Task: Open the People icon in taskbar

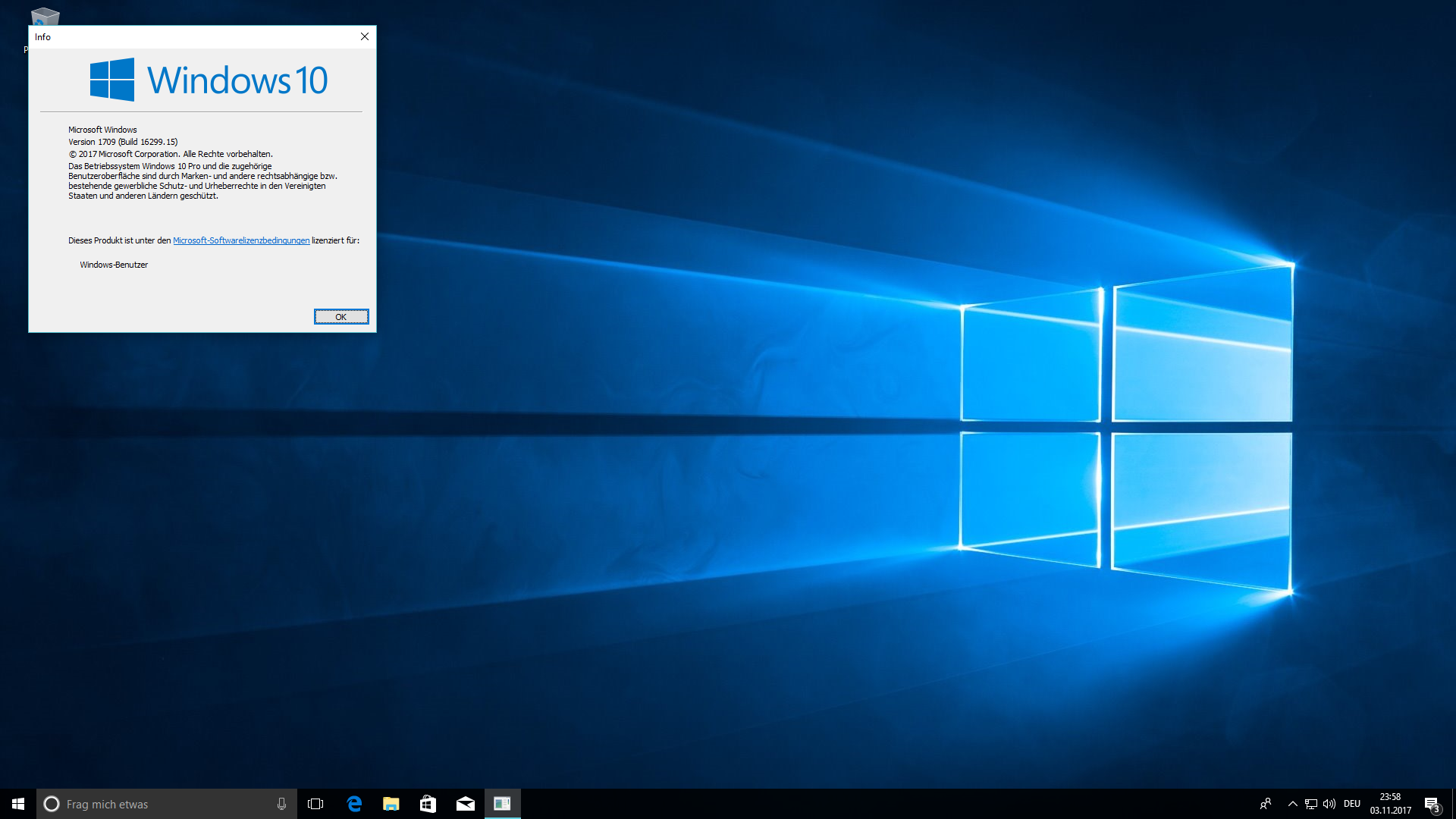Action: click(1265, 804)
